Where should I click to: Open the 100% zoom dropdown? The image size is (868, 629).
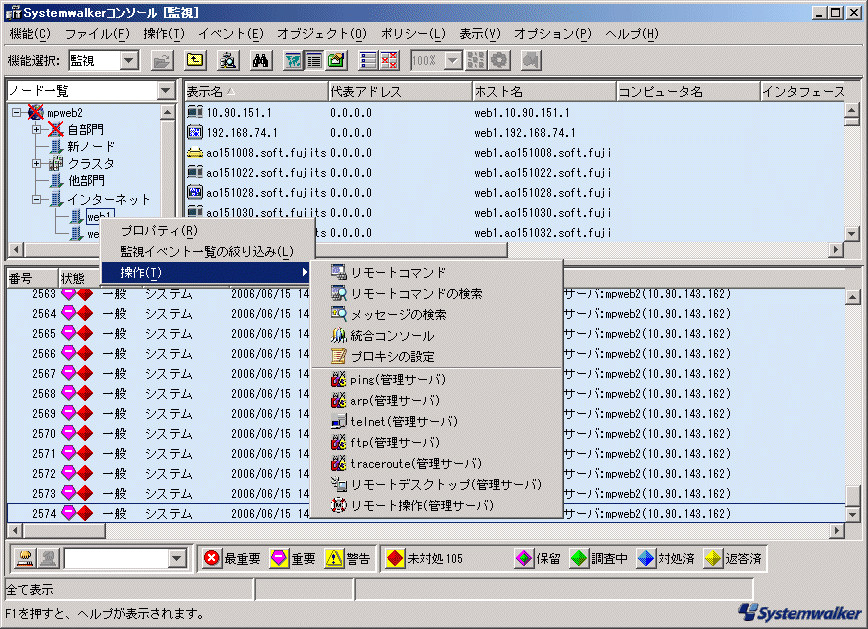453,60
